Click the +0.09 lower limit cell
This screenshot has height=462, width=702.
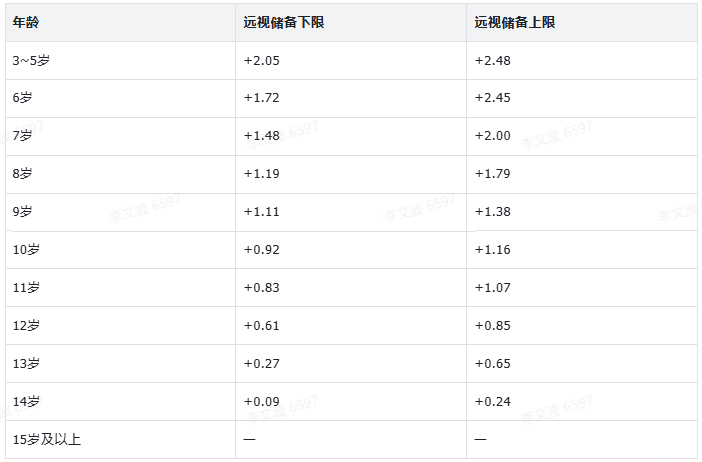261,402
